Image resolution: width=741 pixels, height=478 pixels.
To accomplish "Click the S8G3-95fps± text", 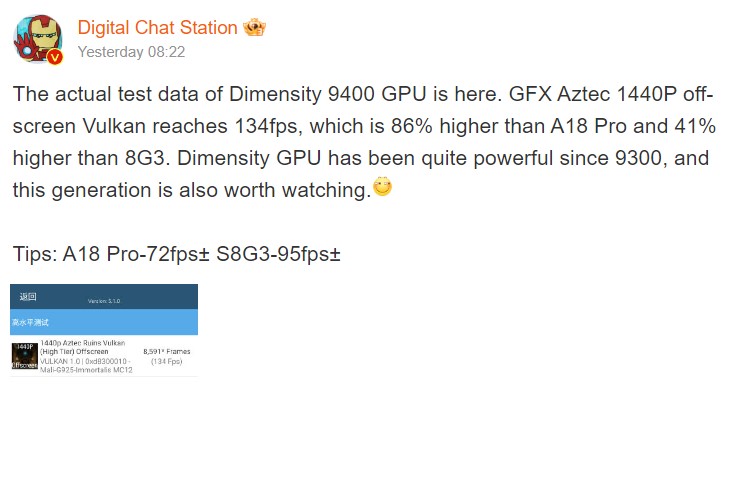I will pyautogui.click(x=278, y=254).
